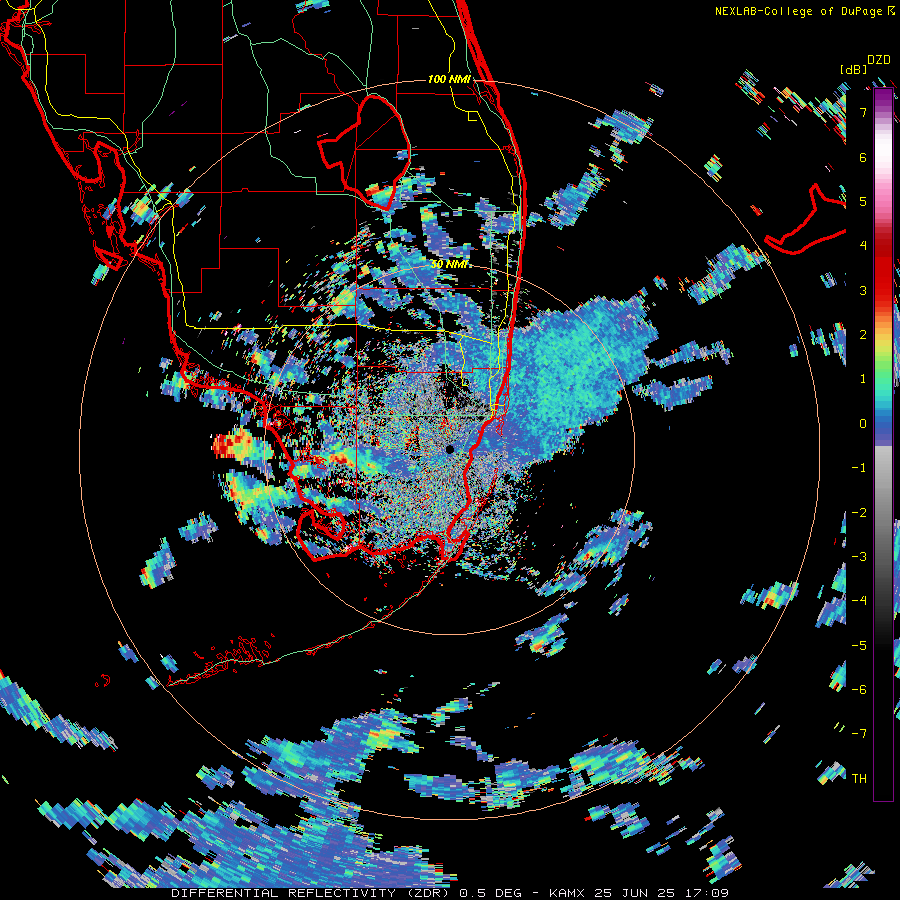Click the 50 NMI range ring label
Screen dimensions: 900x900
tap(449, 265)
